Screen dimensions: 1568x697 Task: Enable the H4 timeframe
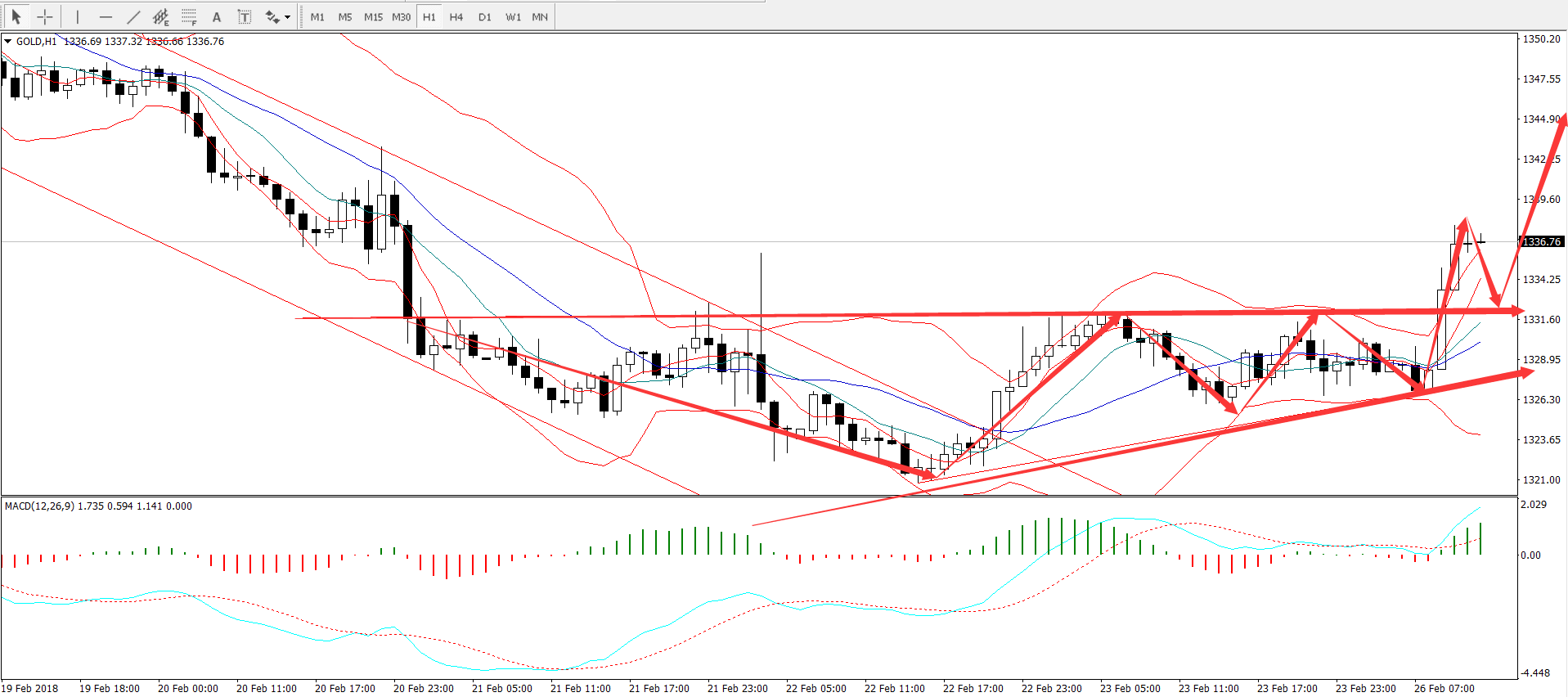click(456, 16)
